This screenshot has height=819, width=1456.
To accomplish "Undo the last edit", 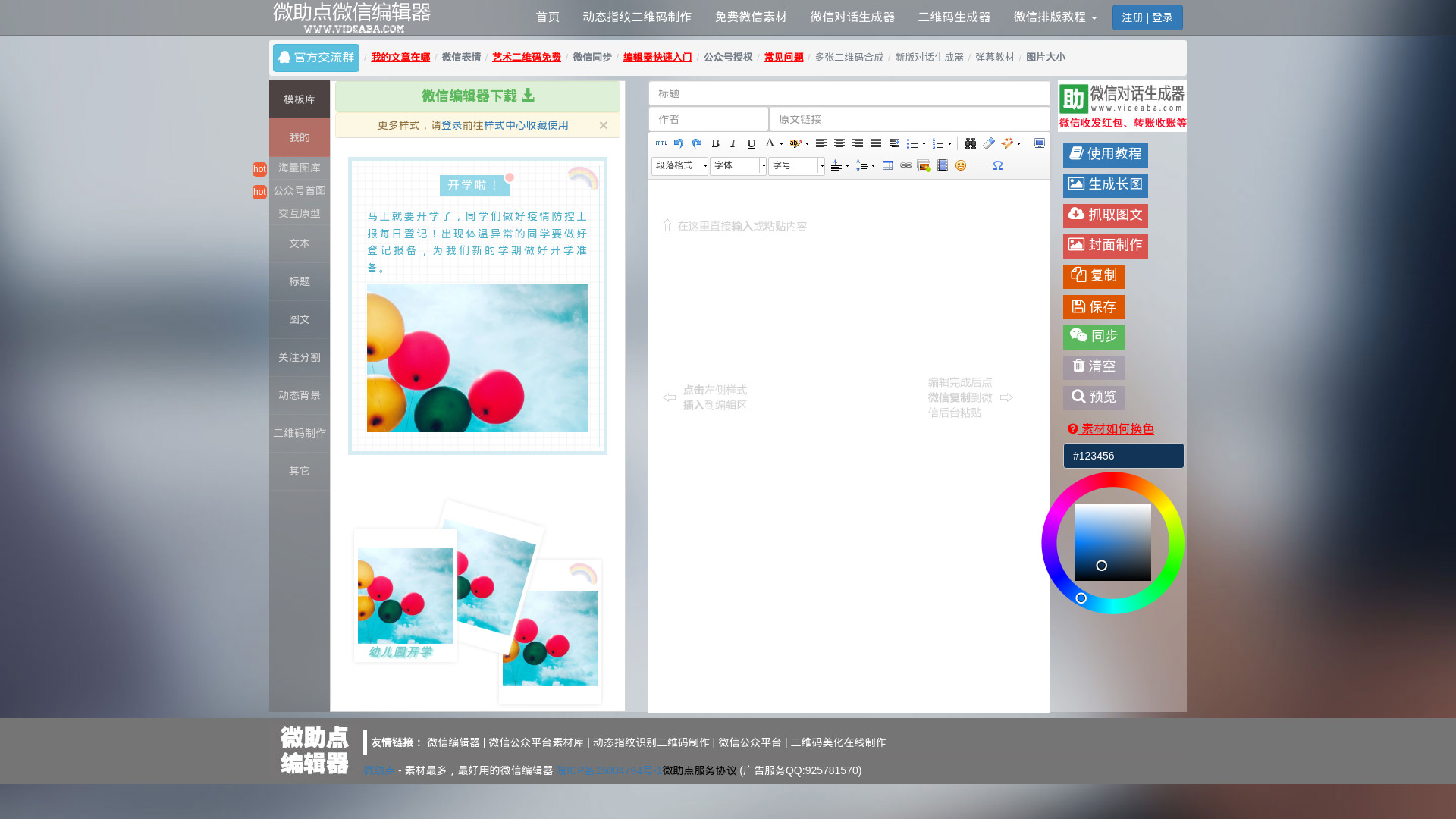I will pyautogui.click(x=679, y=143).
